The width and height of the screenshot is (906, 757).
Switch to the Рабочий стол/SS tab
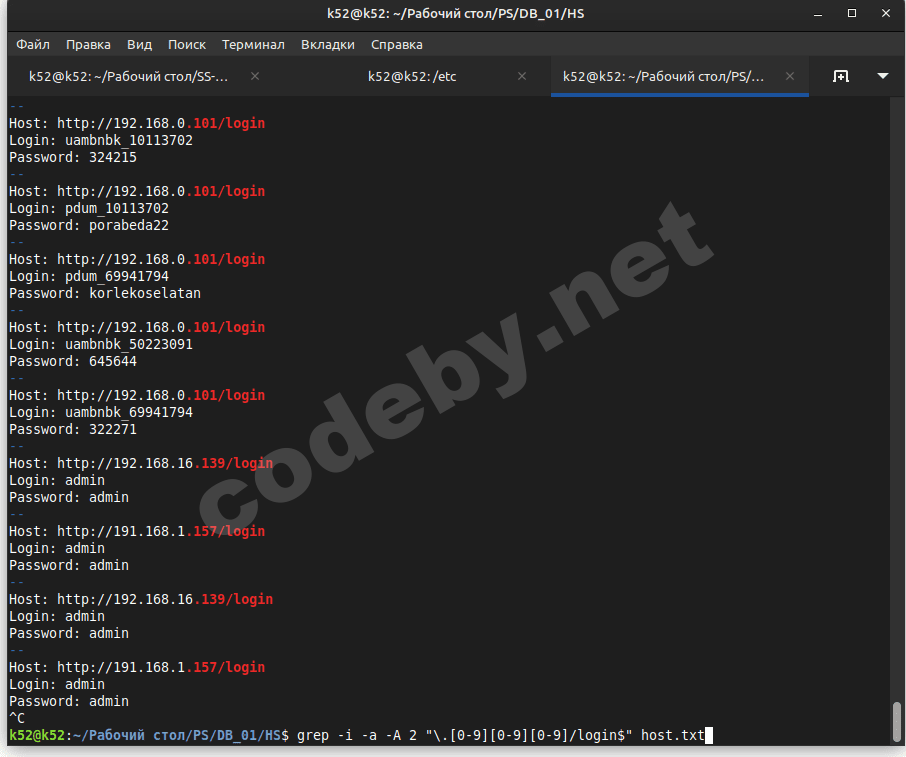[128, 76]
